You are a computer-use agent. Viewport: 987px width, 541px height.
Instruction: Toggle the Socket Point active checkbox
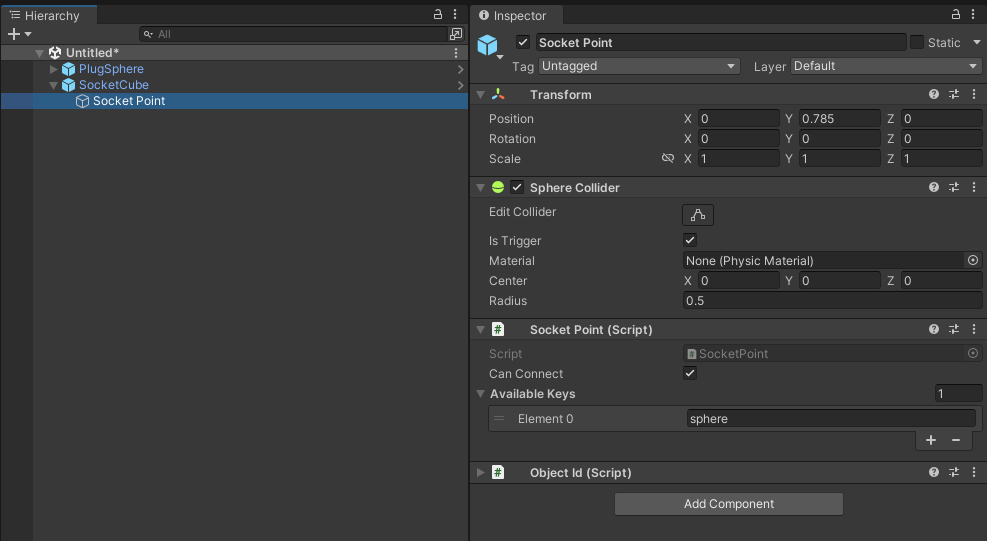coord(522,42)
